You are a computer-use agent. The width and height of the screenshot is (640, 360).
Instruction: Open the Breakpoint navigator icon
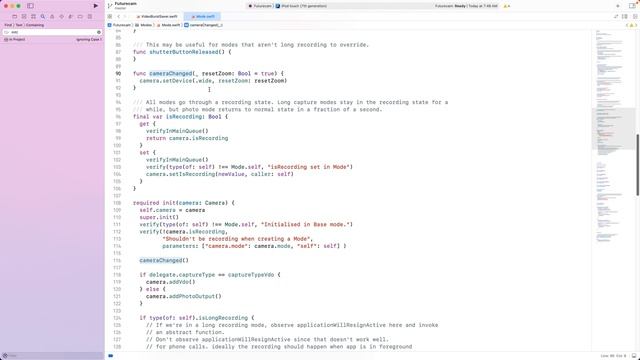coord(80,17)
